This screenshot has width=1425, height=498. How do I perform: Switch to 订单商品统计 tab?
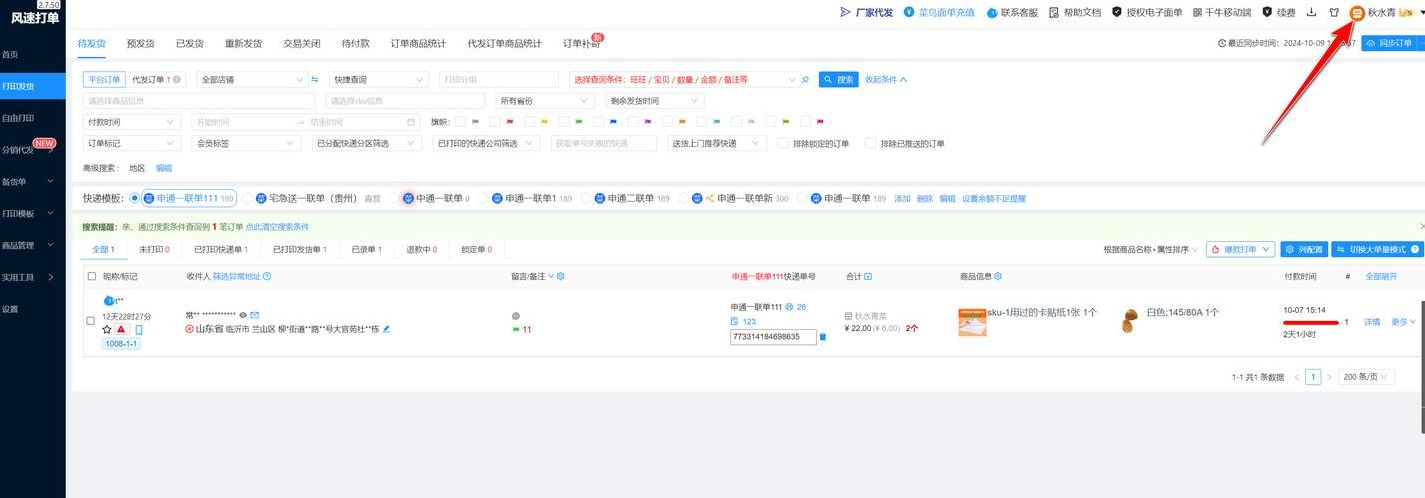[418, 43]
